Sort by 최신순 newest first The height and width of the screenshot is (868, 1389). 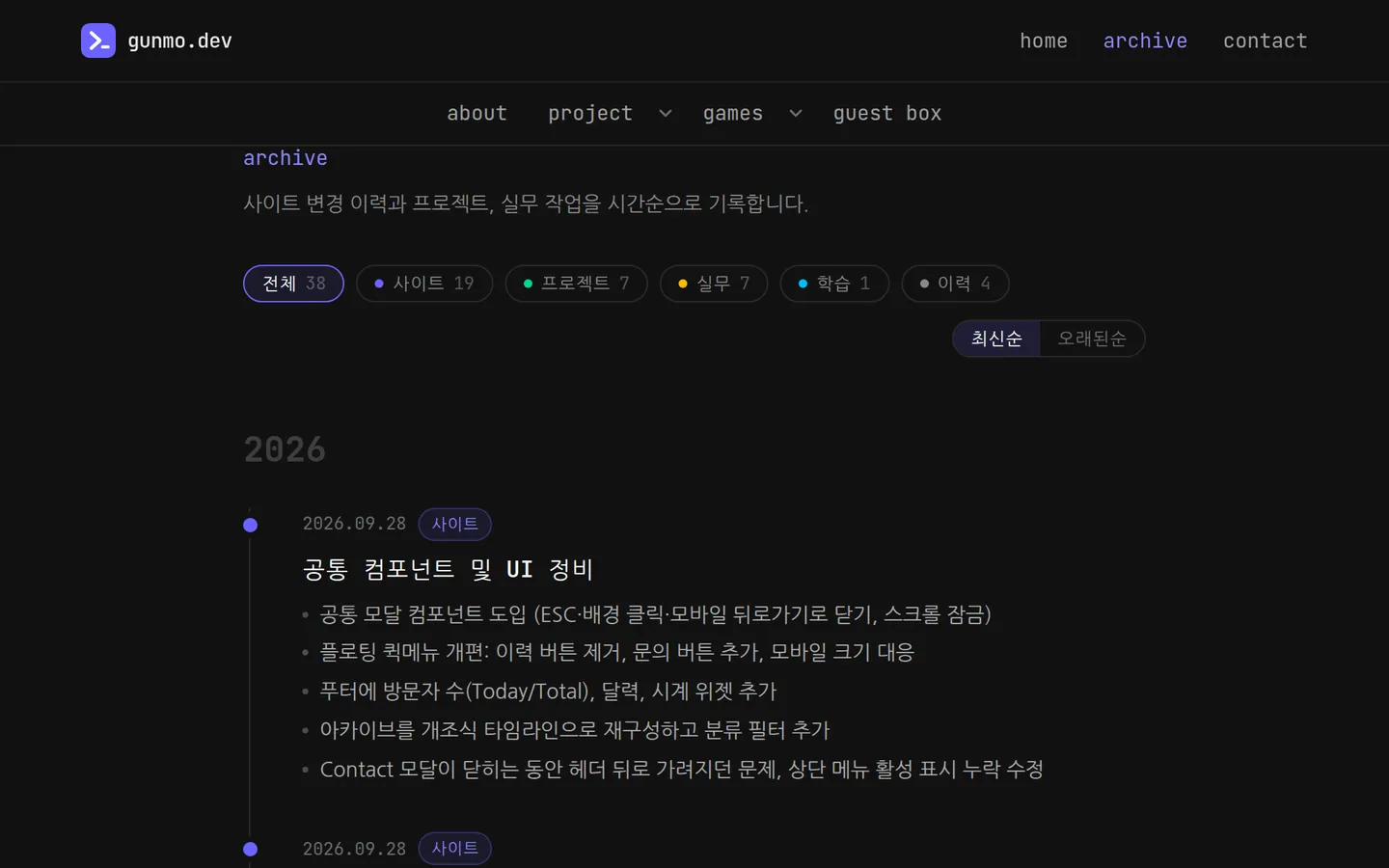pyautogui.click(x=996, y=339)
